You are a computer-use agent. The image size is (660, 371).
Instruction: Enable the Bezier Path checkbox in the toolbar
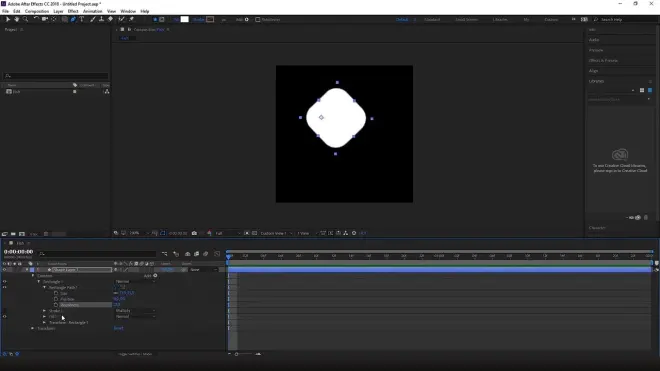[258, 19]
